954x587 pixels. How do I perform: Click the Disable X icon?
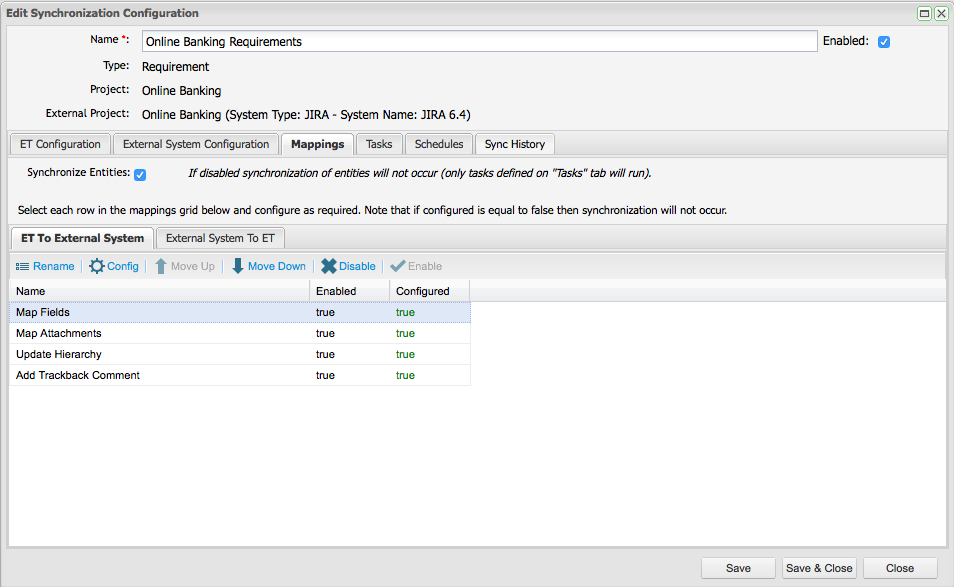[x=329, y=266]
